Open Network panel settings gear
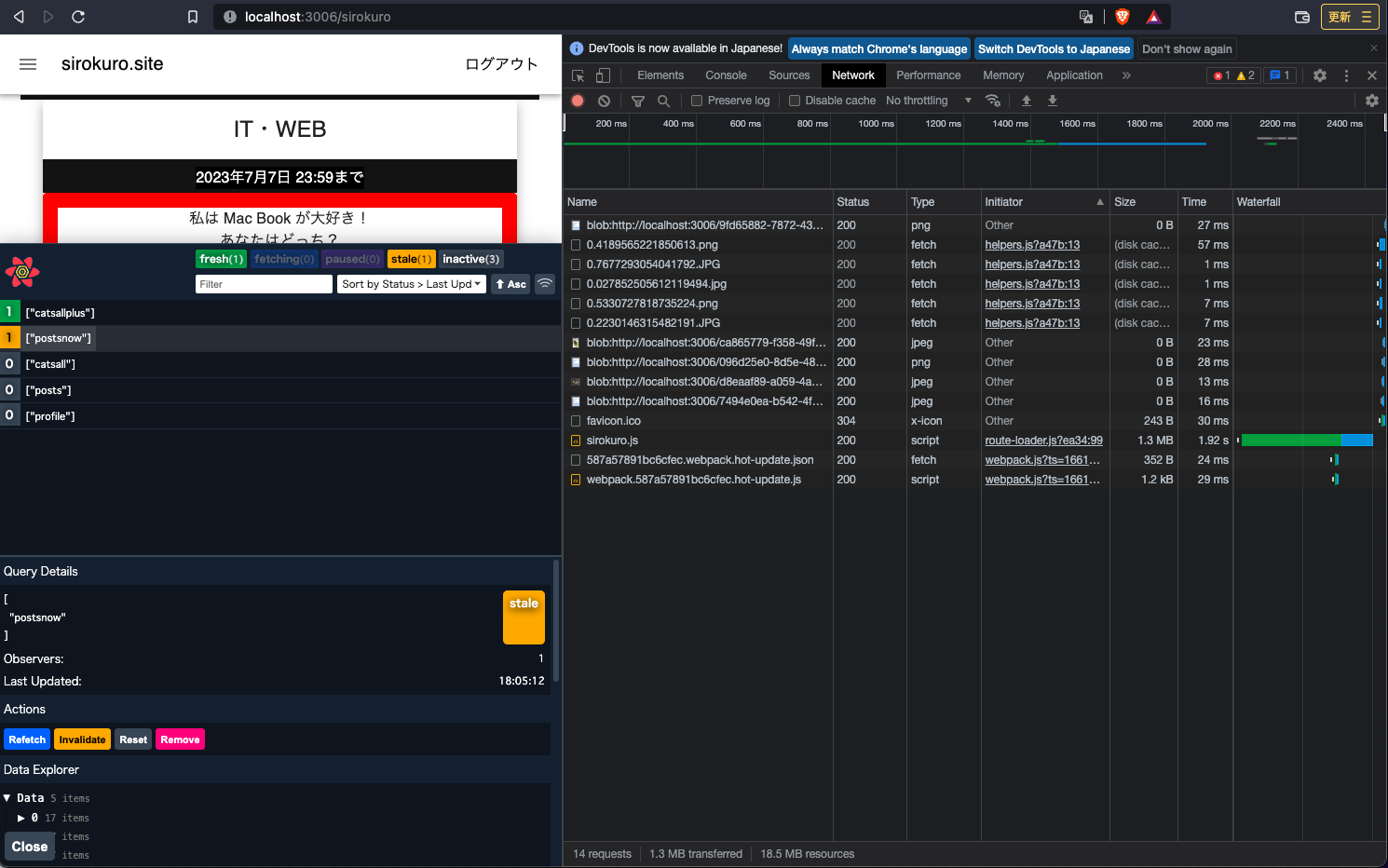1388x868 pixels. tap(1372, 101)
